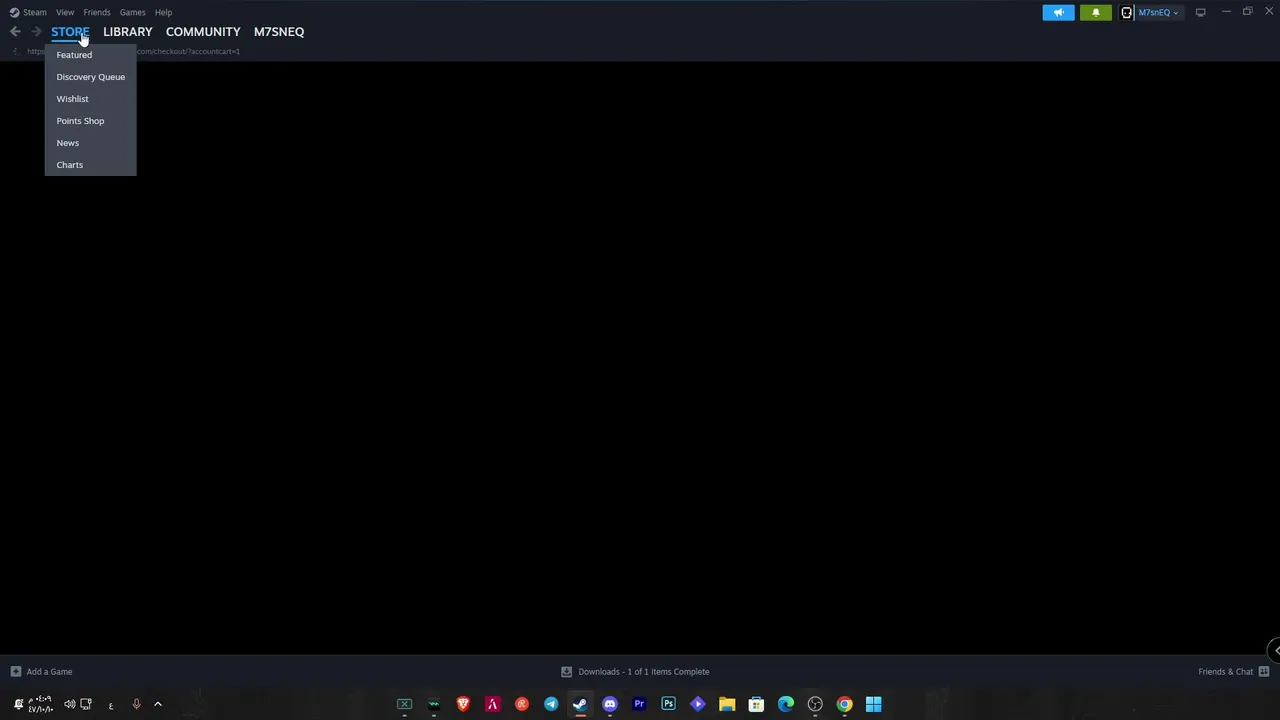This screenshot has width=1280, height=720.
Task: Launch Brave browser from taskbar
Action: pyautogui.click(x=463, y=704)
